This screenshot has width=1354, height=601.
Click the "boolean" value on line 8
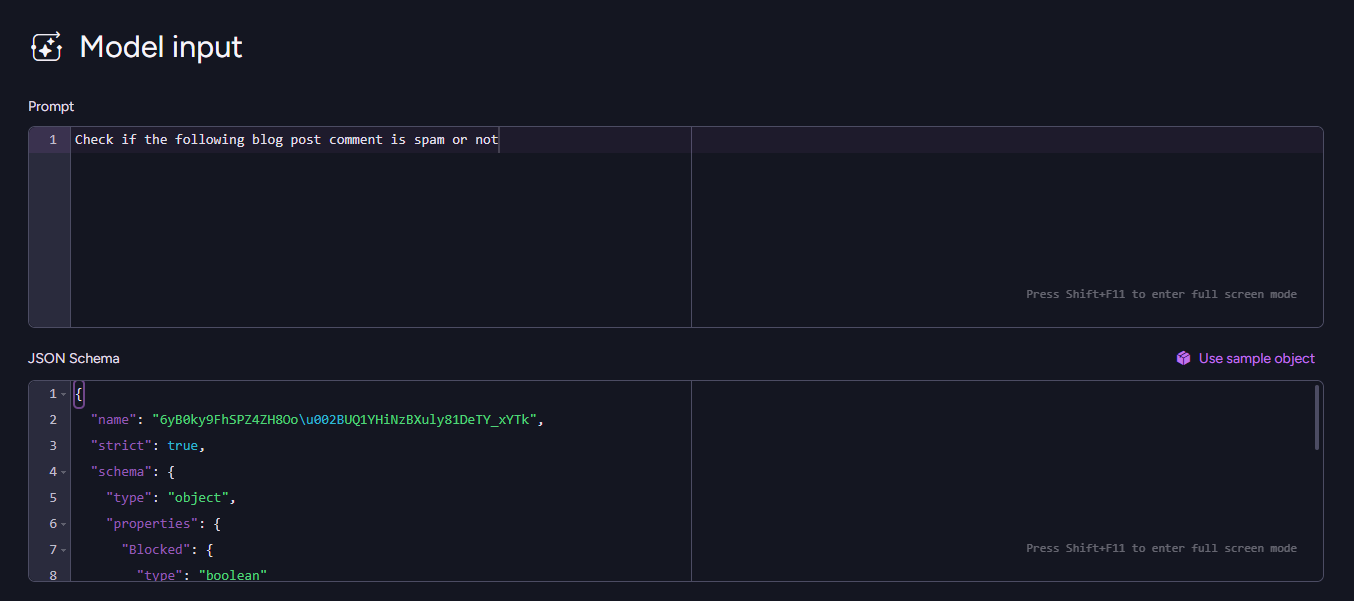pos(233,575)
